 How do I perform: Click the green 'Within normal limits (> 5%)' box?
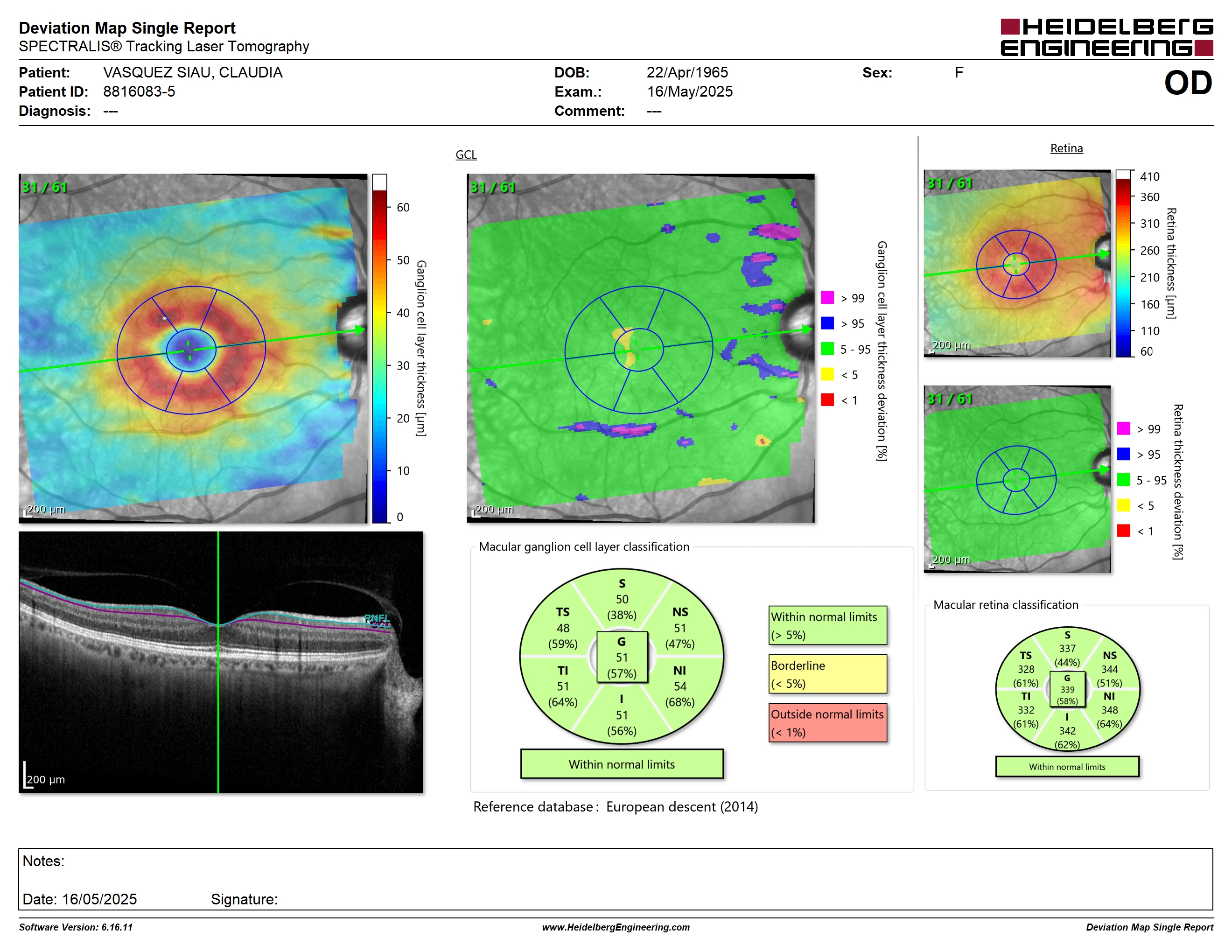[827, 625]
